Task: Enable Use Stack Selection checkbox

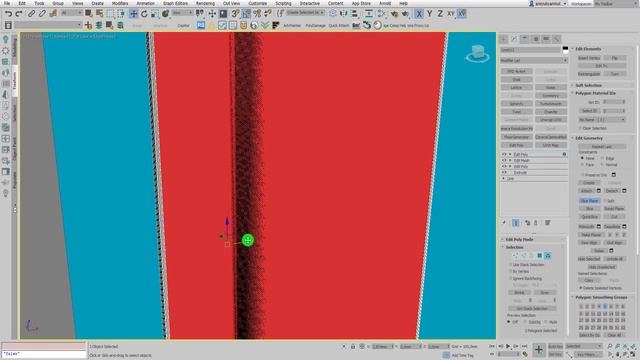Action: click(x=510, y=265)
